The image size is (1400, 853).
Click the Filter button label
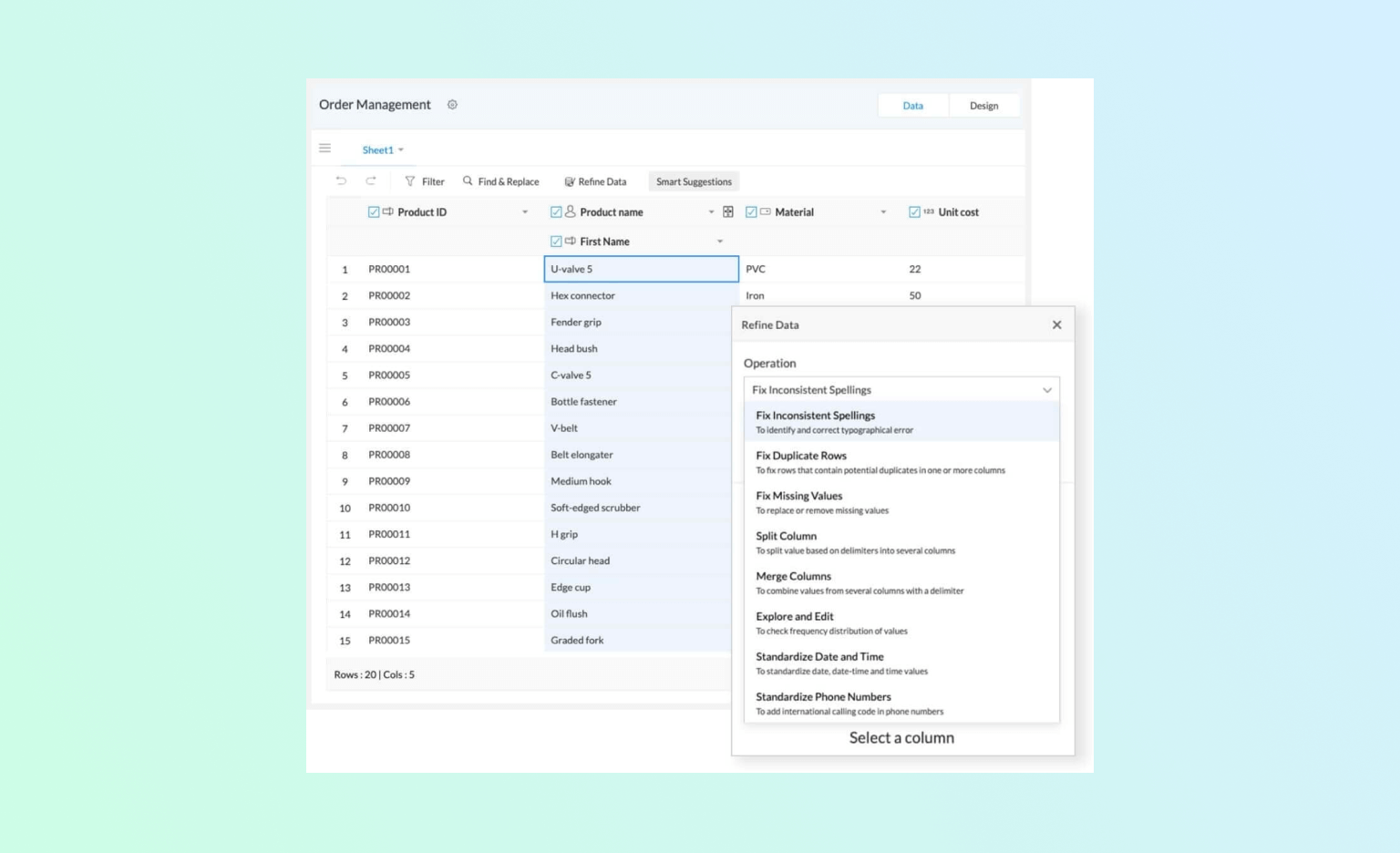pyautogui.click(x=433, y=181)
